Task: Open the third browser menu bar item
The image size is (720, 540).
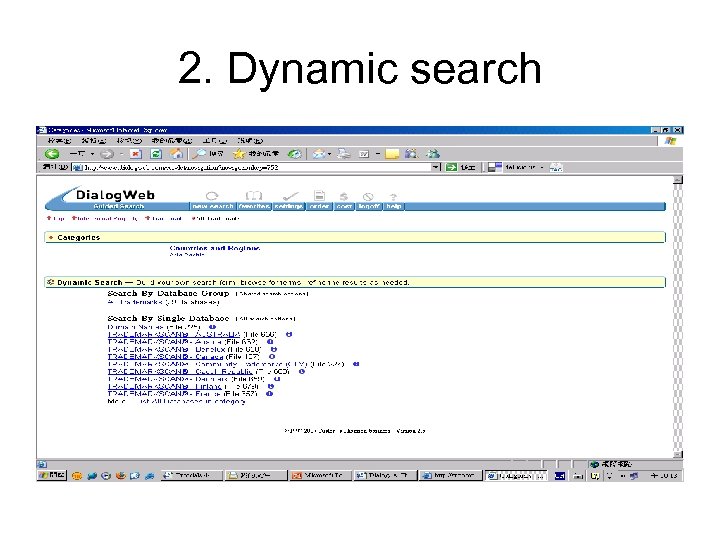Action: coord(129,141)
